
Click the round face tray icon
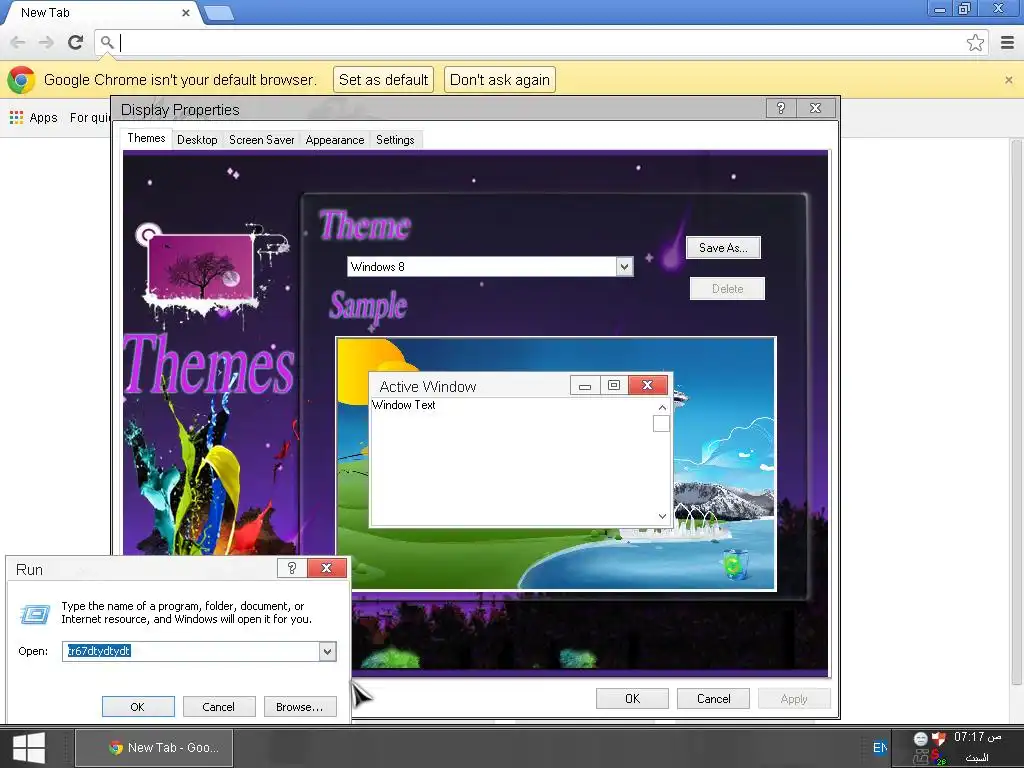921,739
